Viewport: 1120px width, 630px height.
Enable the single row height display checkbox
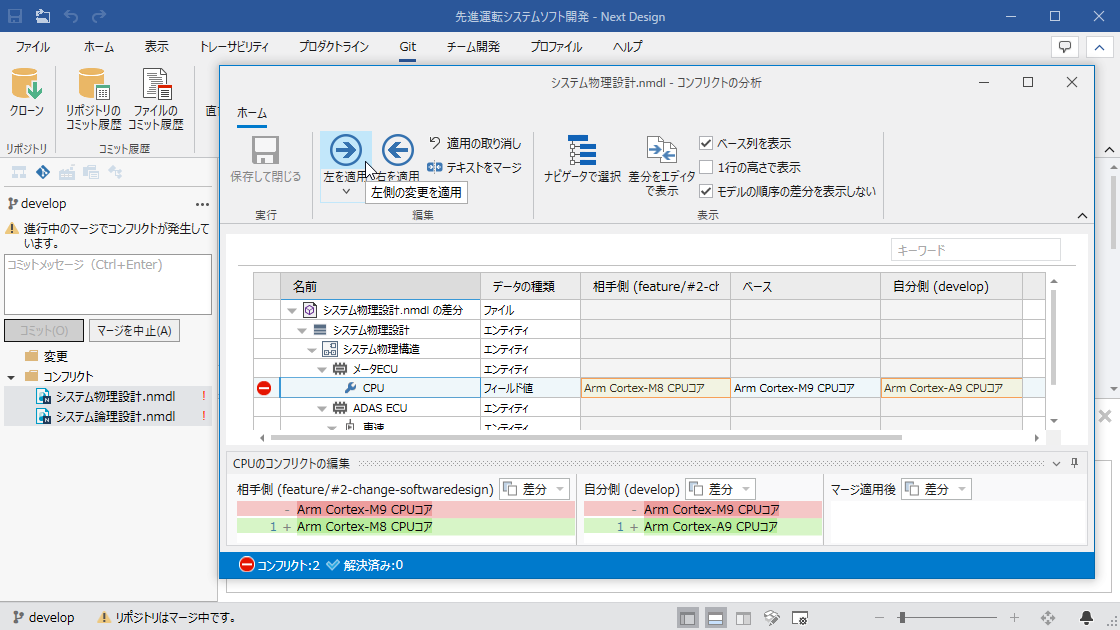point(706,167)
